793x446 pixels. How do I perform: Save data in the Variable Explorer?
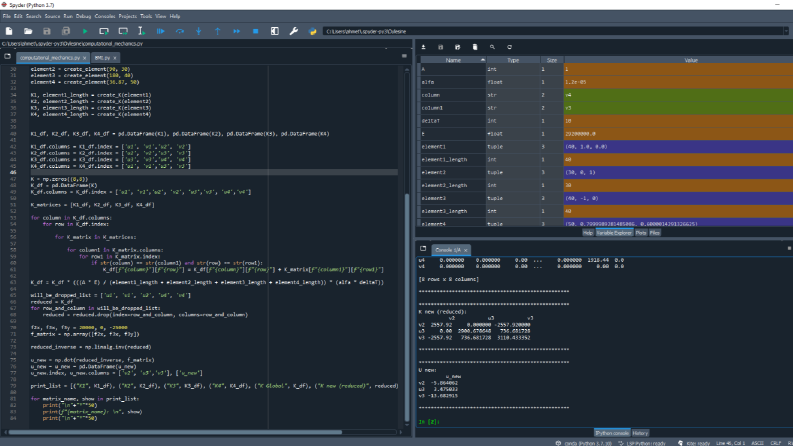440,47
